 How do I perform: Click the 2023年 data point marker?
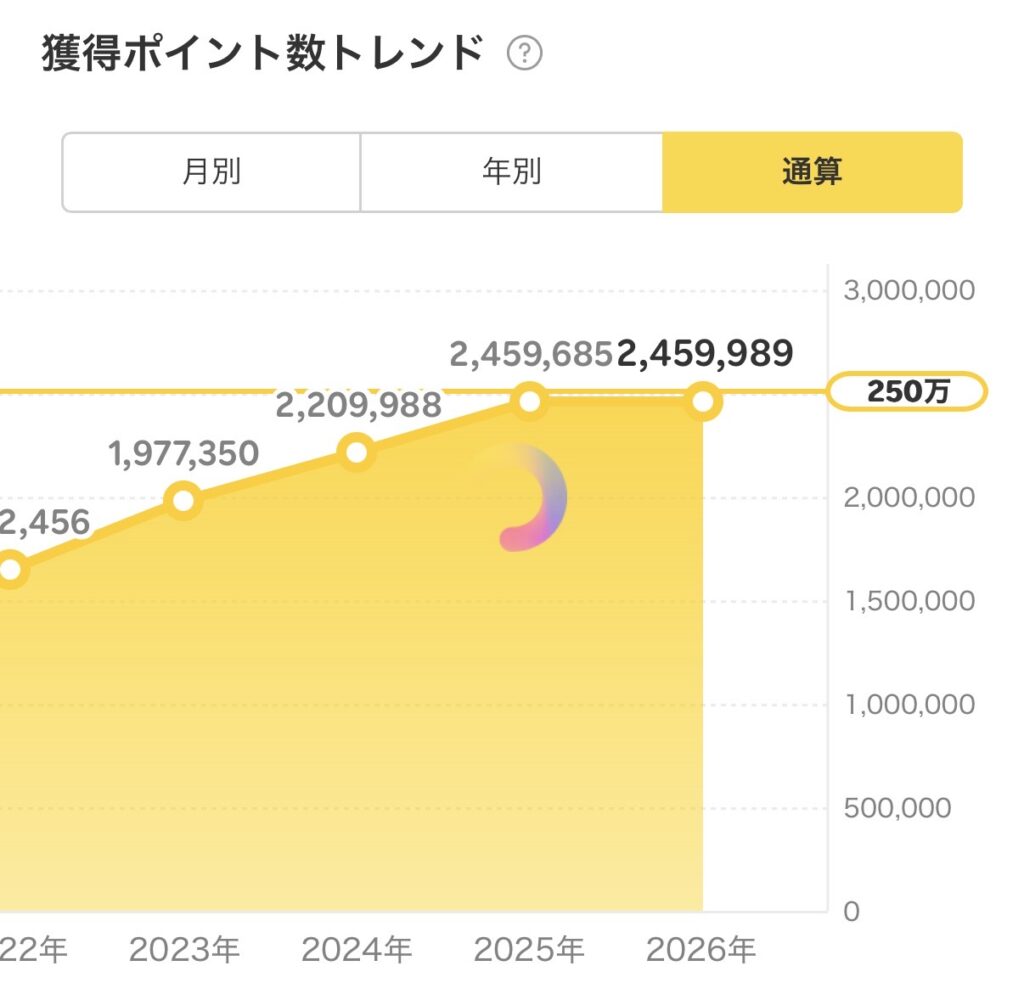click(184, 499)
